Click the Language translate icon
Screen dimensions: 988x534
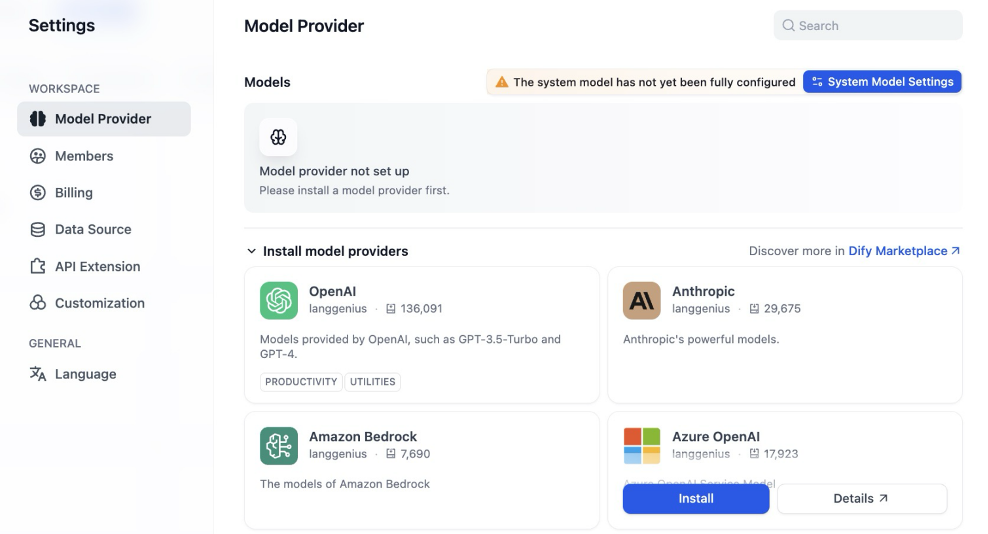38,374
